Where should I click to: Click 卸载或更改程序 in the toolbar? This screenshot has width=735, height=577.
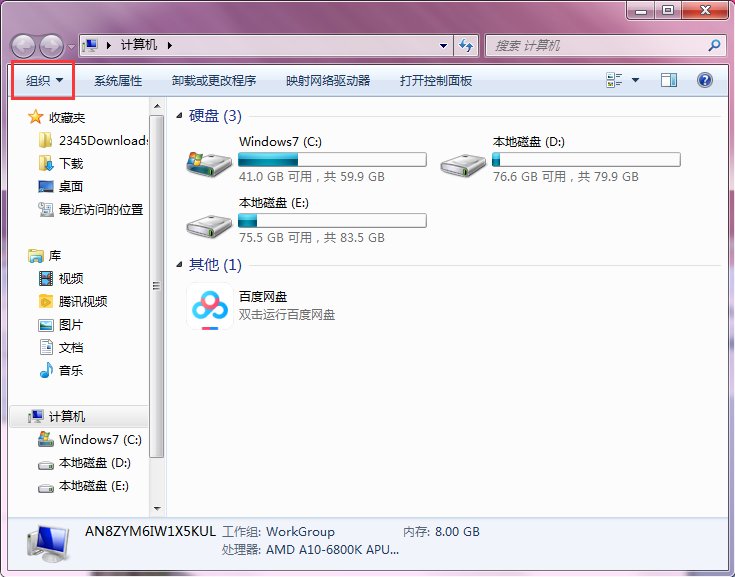pyautogui.click(x=214, y=81)
